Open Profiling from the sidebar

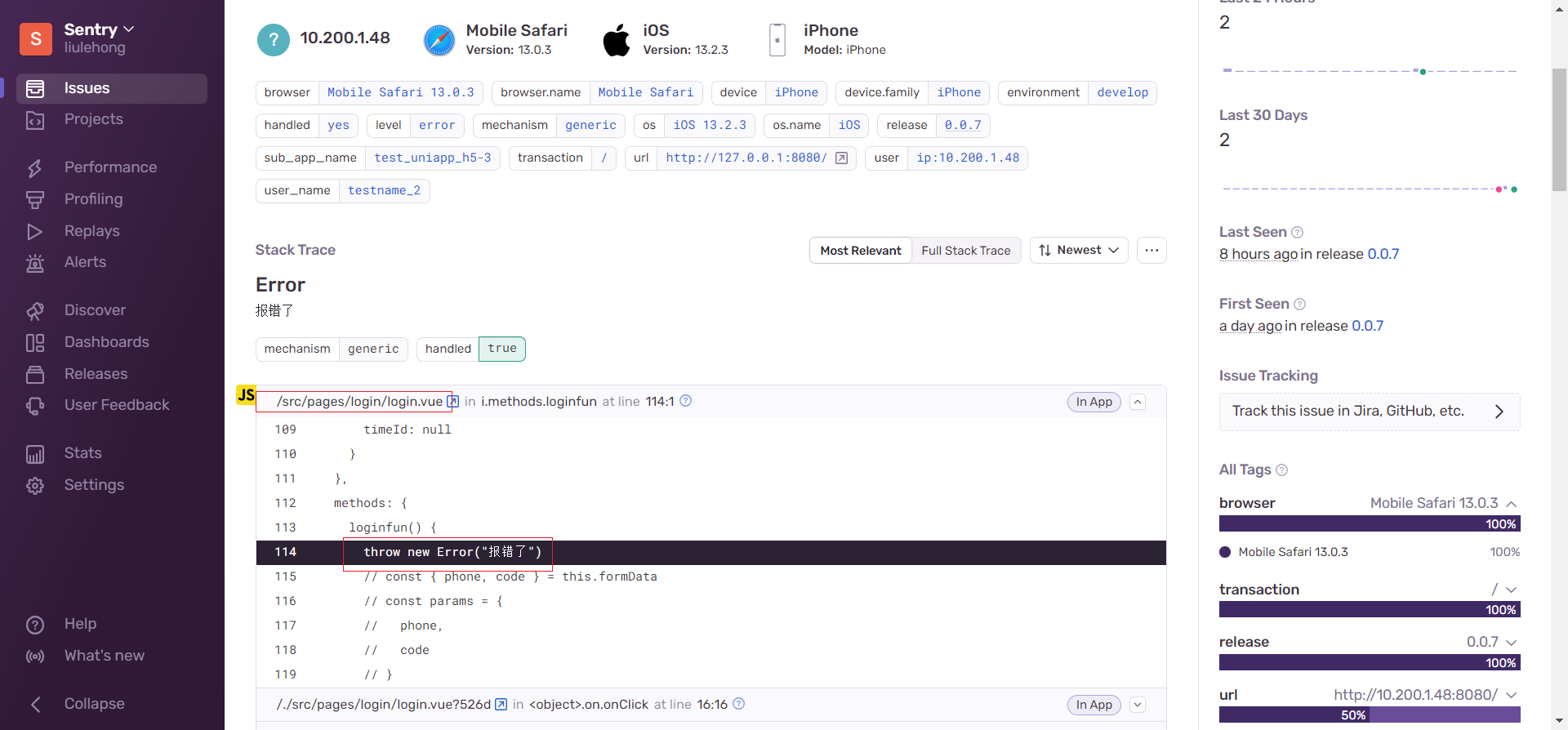(93, 199)
